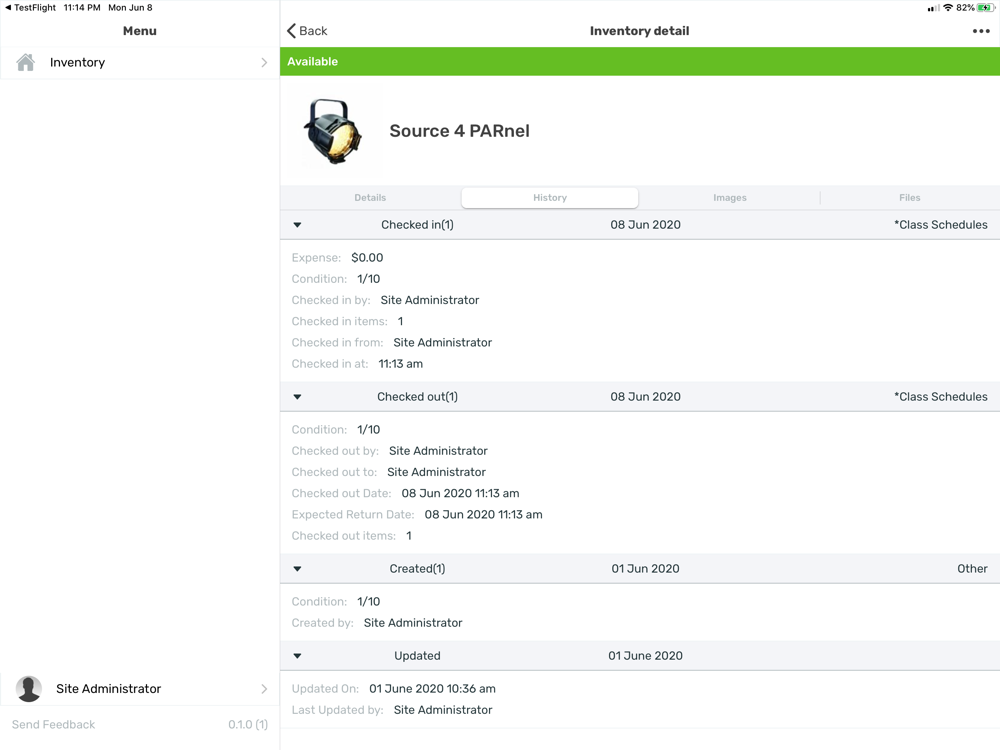1000x750 pixels.
Task: Collapse the Checked in(1) section
Action: 297,225
